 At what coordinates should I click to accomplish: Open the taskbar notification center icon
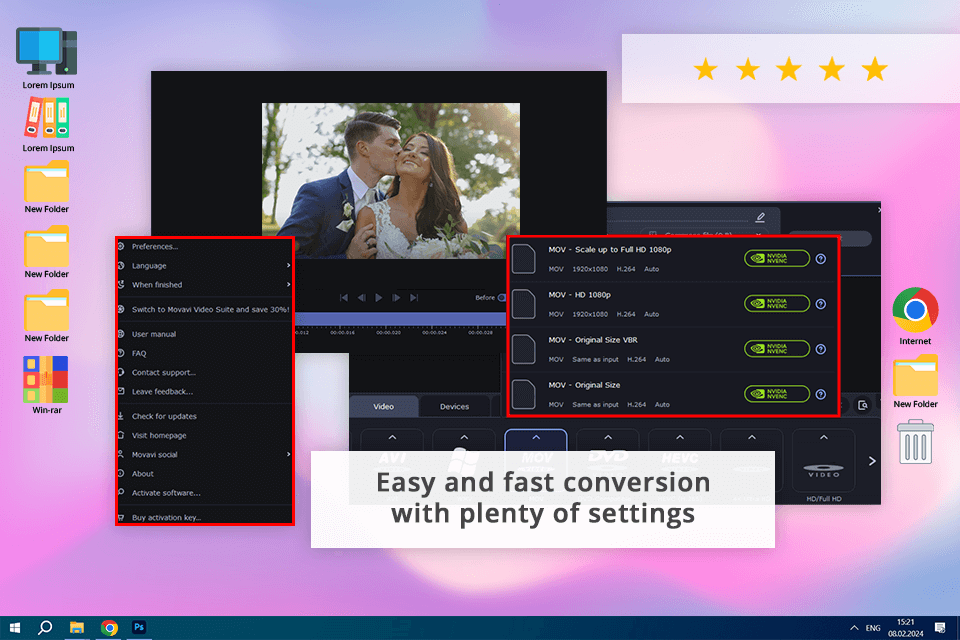(940, 628)
